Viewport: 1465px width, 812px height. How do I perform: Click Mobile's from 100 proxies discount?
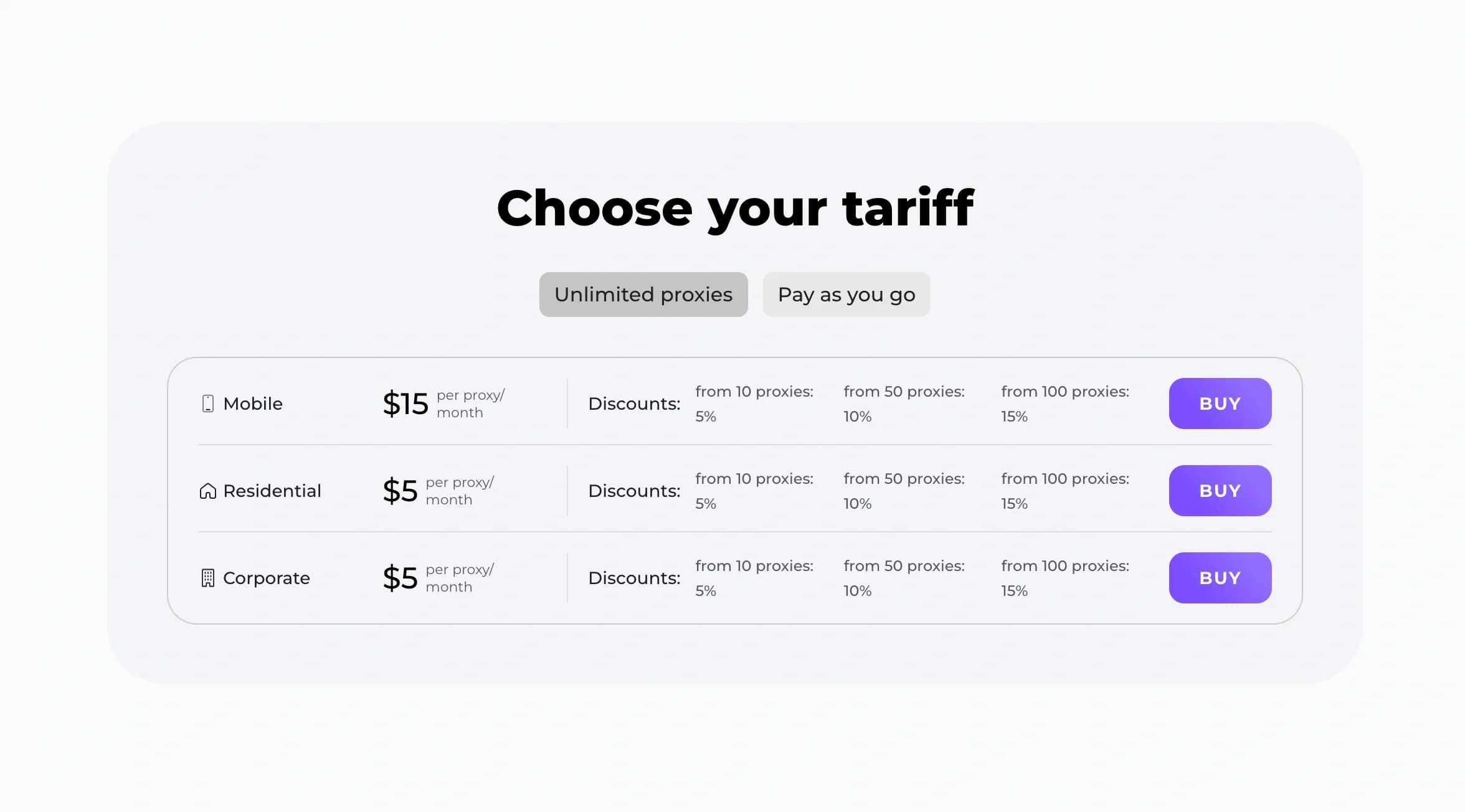point(1065,404)
